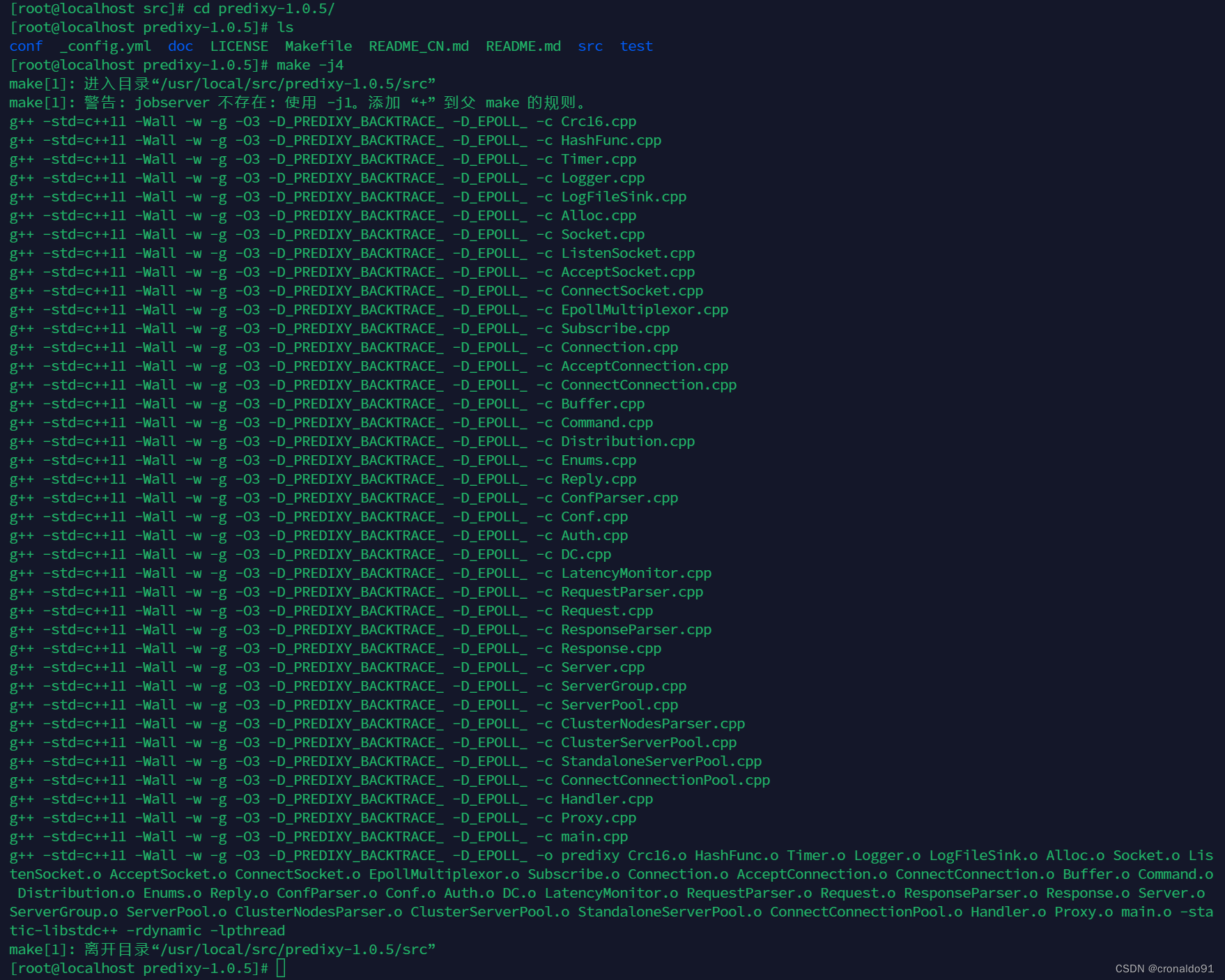This screenshot has width=1225, height=980.
Task: Click 'Crc16.cpp' in compile output
Action: 599,121
